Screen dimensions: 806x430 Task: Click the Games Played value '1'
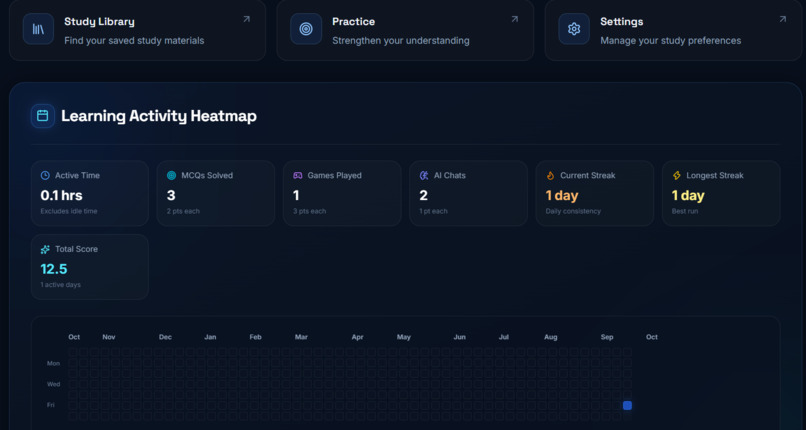296,195
